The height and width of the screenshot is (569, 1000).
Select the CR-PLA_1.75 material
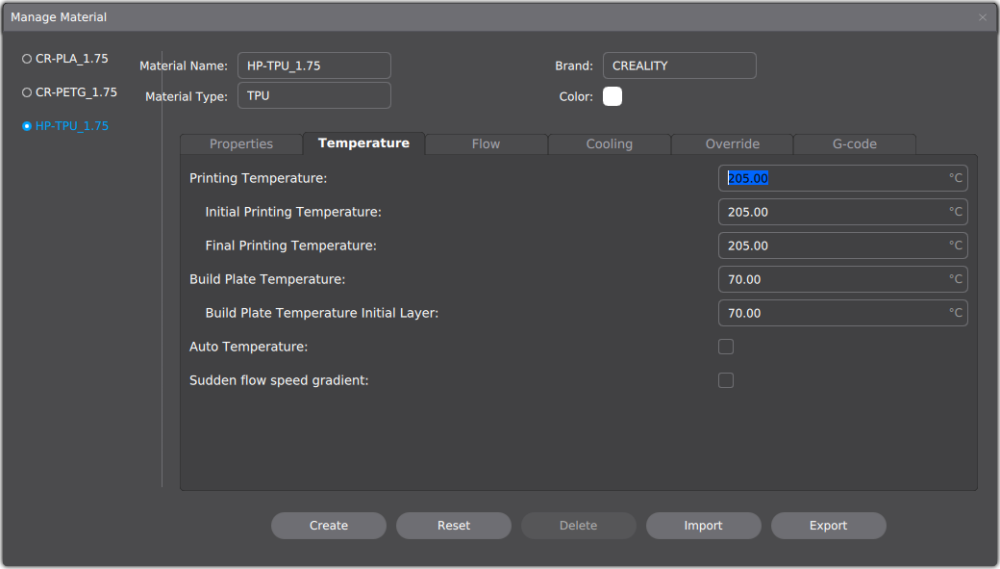click(27, 59)
